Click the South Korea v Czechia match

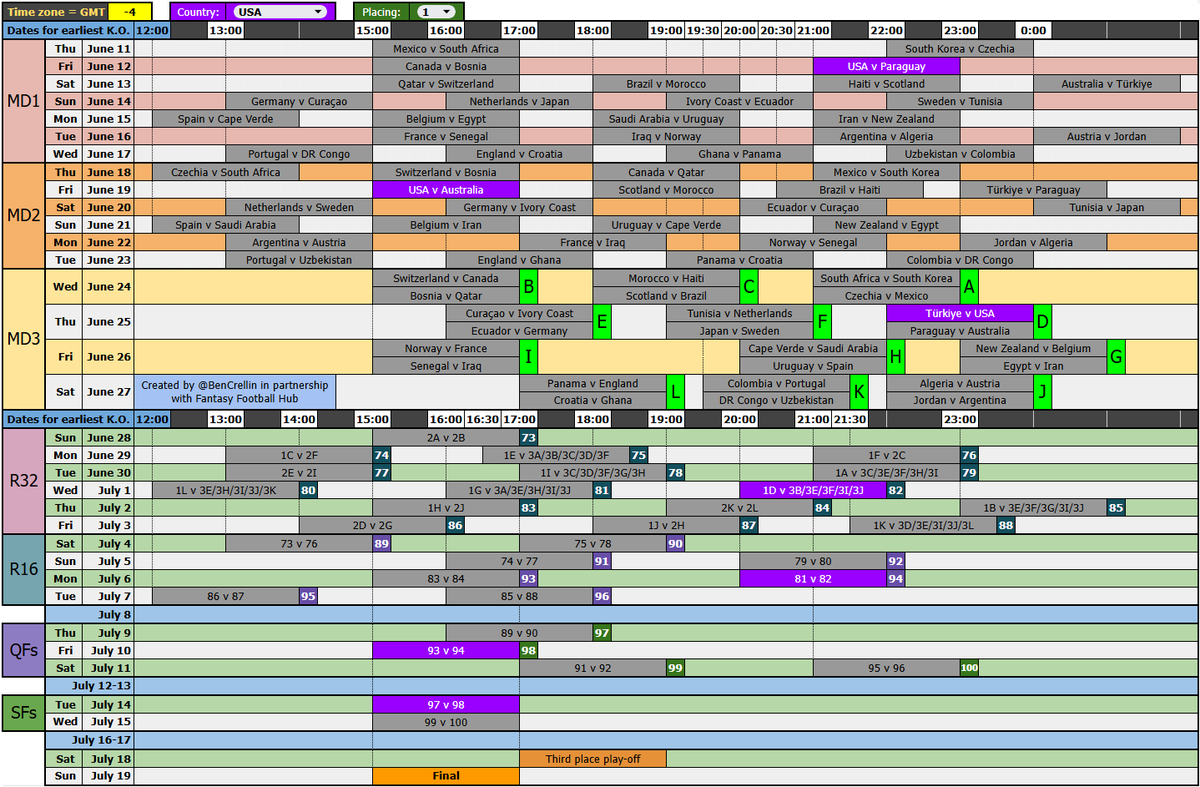pos(960,48)
